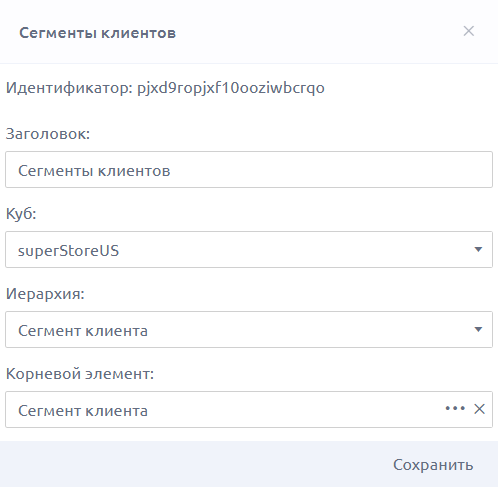This screenshot has height=487, width=498.
Task: Expand the Иерархия dropdown arrow
Action: (478, 329)
